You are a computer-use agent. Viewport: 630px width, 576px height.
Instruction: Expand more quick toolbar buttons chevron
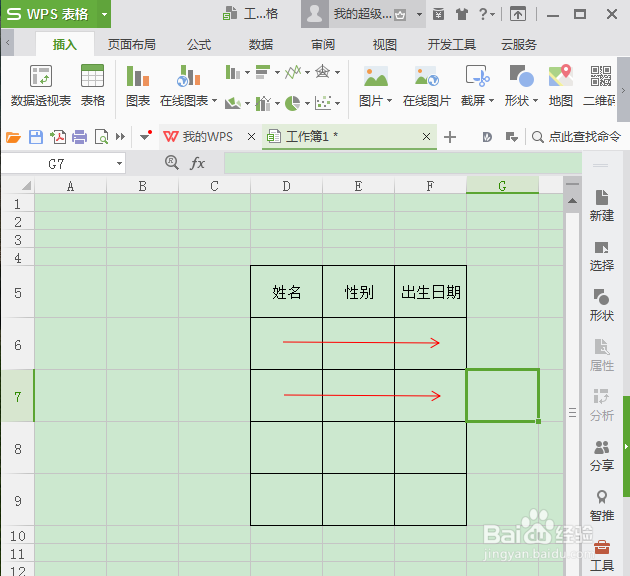pyautogui.click(x=121, y=137)
